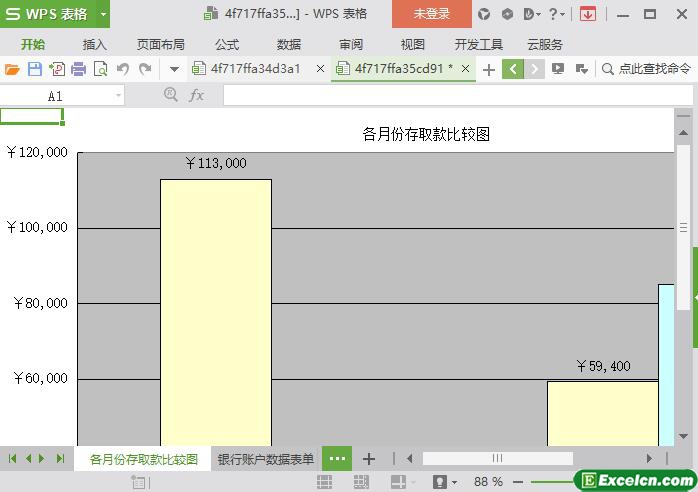
Task: Select the 各月份存取款比较图 sheet tab
Action: (143, 459)
